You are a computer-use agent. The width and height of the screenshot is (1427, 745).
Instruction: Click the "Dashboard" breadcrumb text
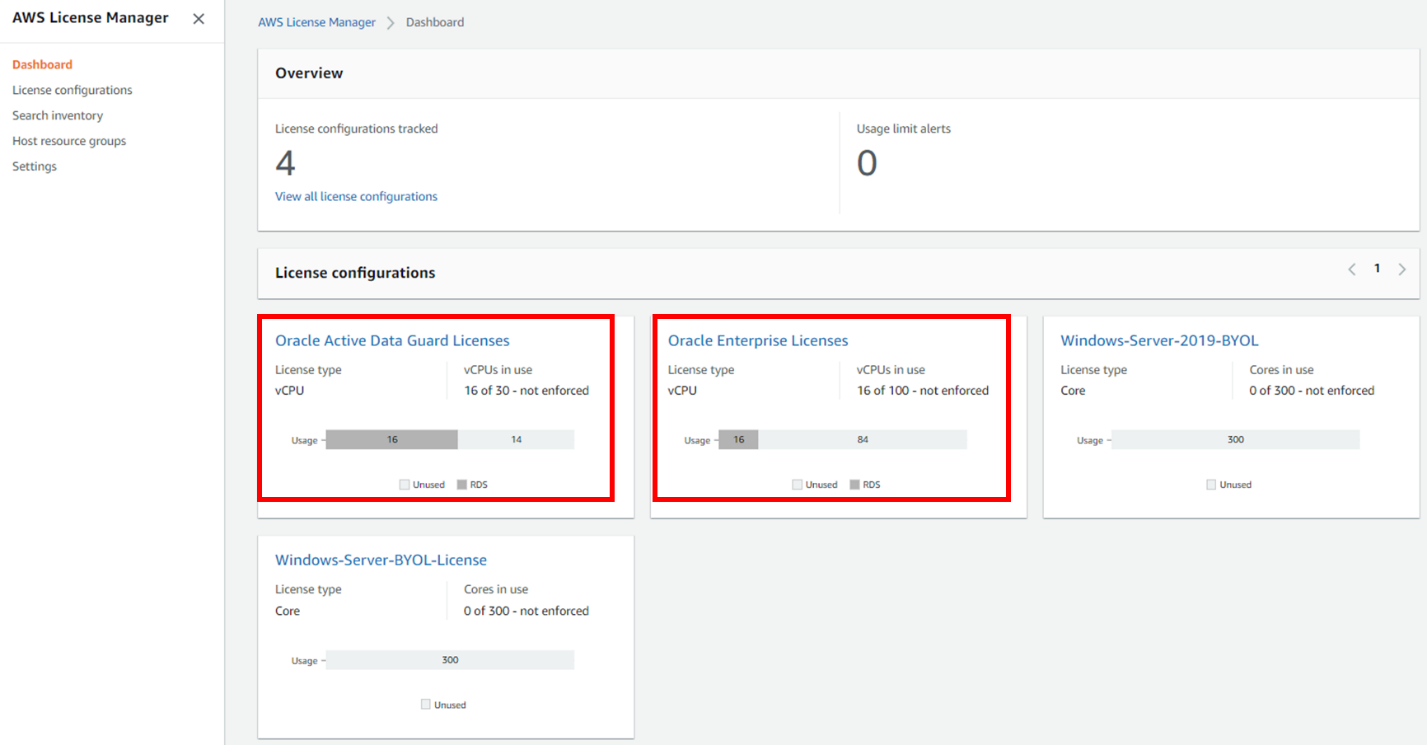pyautogui.click(x=435, y=22)
